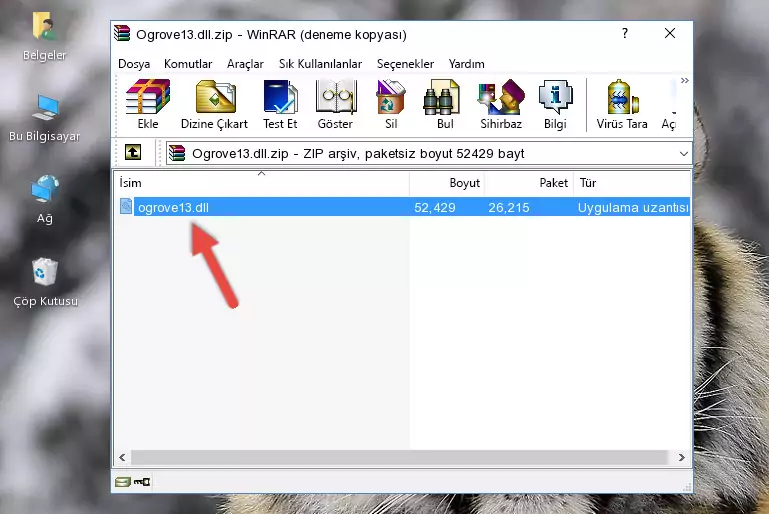Click the 52,429 size value
This screenshot has height=514, width=769.
435,207
